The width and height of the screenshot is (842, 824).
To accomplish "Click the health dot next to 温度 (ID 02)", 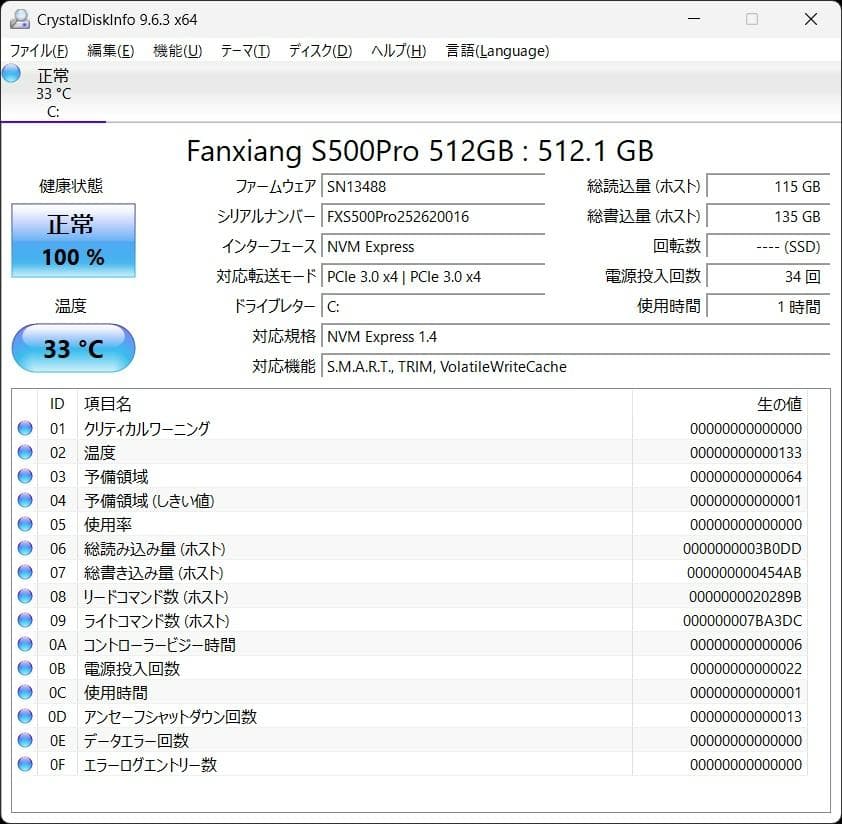I will [25, 452].
